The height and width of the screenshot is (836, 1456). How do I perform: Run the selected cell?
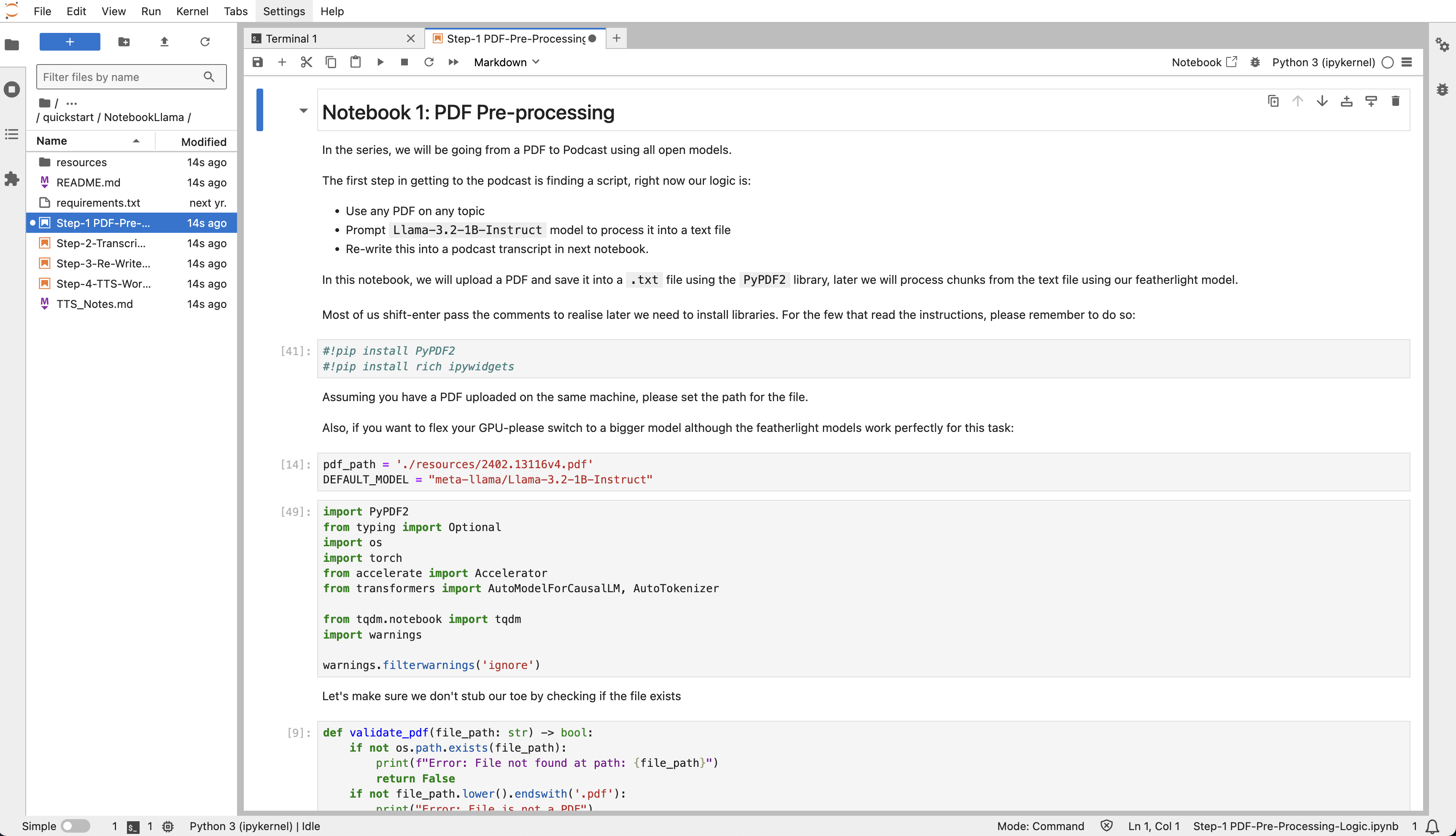(380, 62)
